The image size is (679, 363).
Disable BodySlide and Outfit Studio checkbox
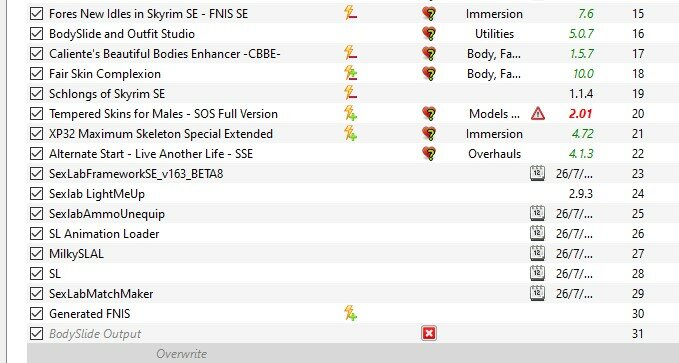point(36,33)
